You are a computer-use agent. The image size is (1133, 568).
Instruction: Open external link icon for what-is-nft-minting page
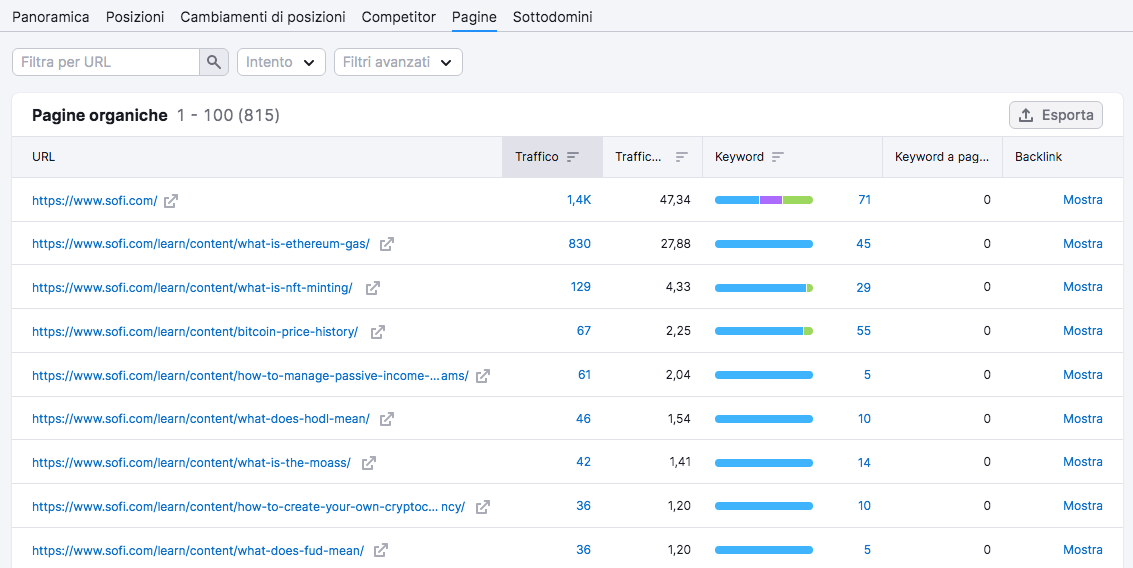(373, 288)
